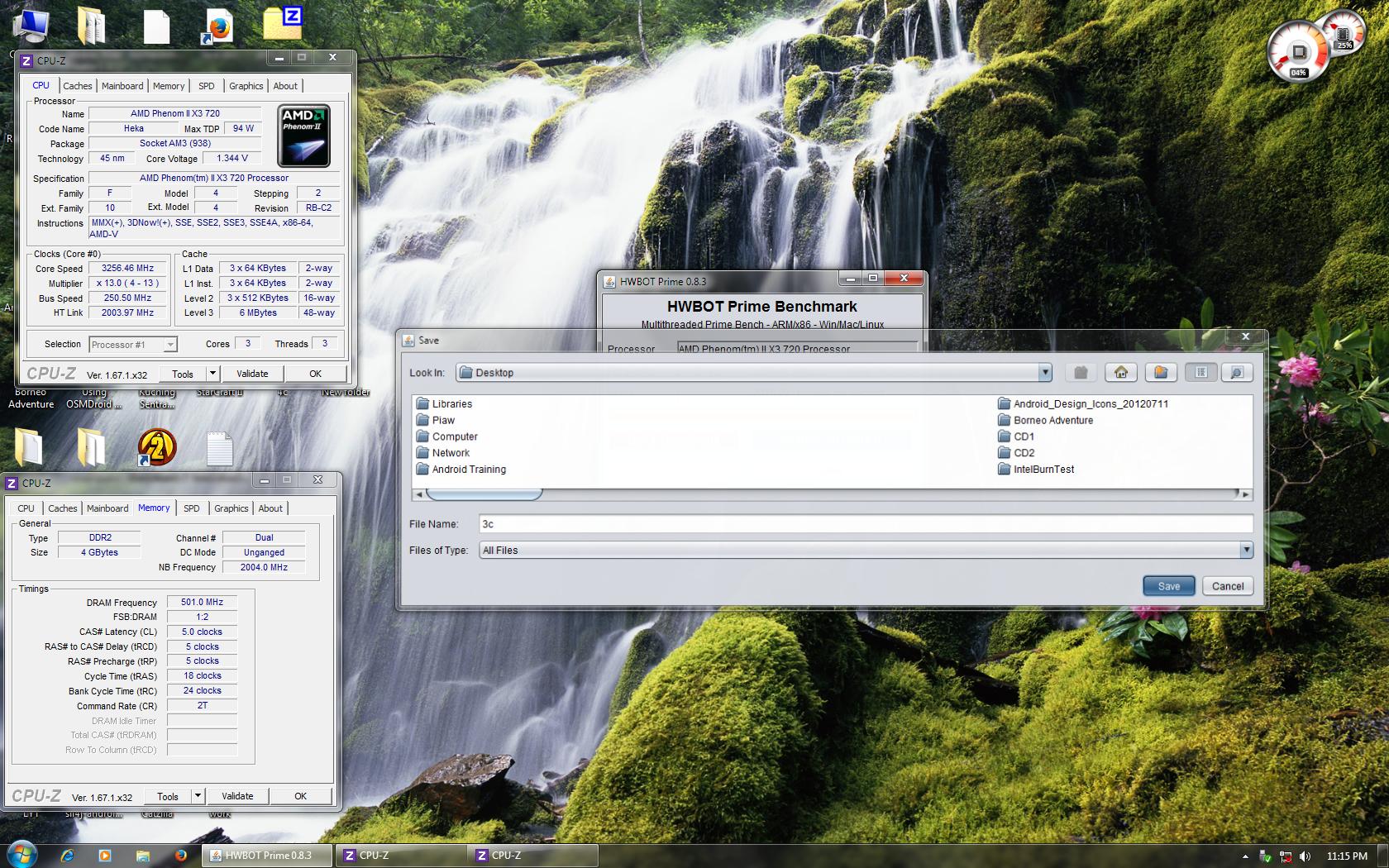1389x868 pixels.
Task: Expand Tools arrow in bottom CPU-Z window
Action: [198, 796]
